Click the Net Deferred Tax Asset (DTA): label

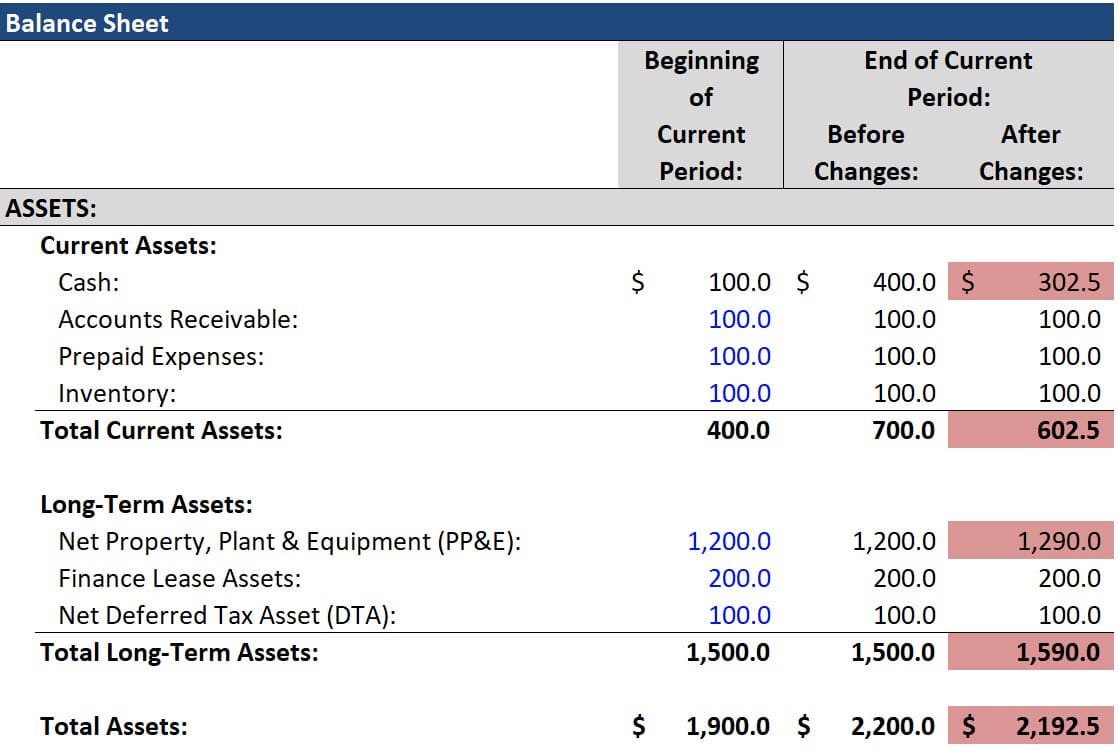pyautogui.click(x=227, y=615)
